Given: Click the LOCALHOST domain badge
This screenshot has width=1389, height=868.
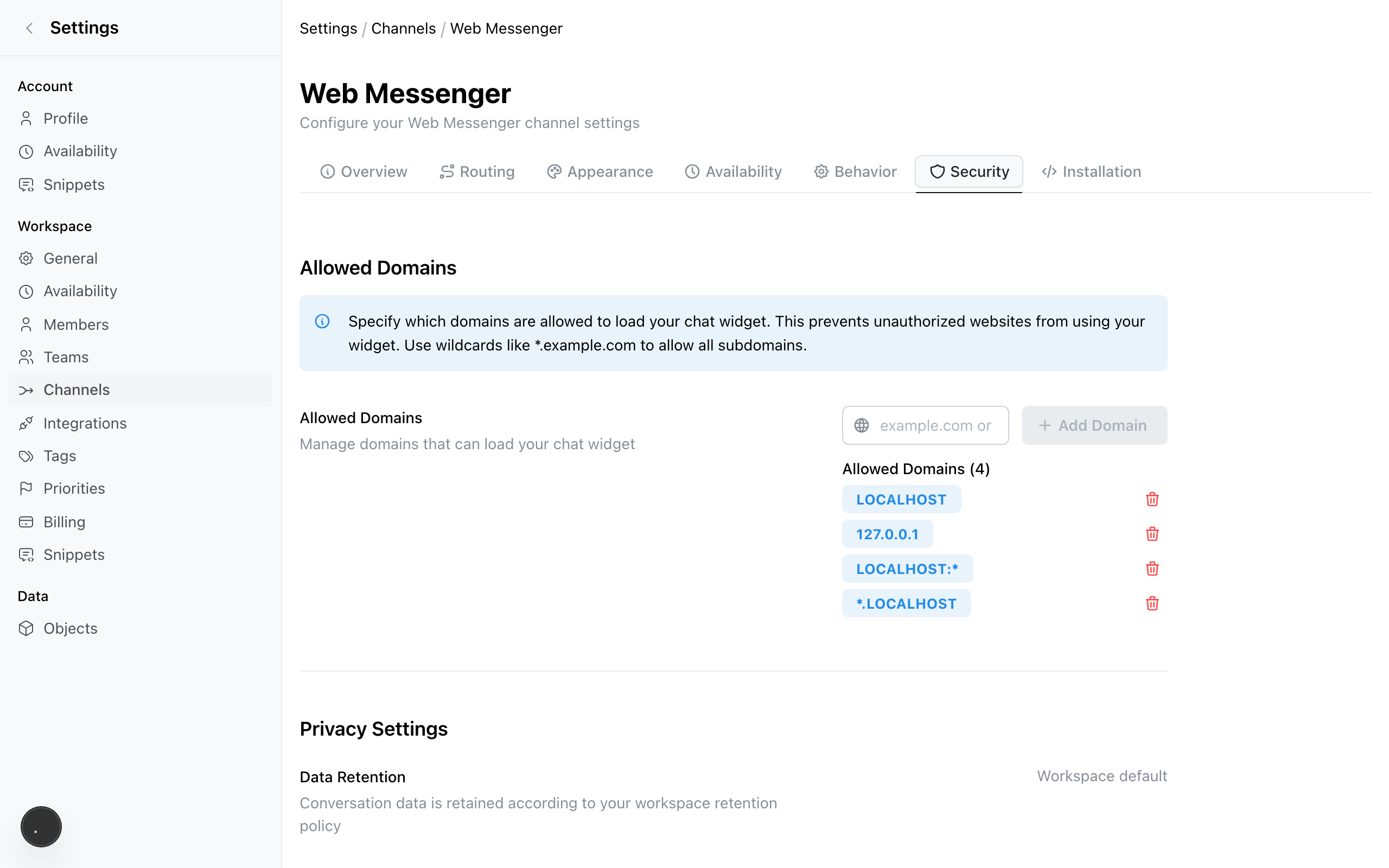Looking at the screenshot, I should click(x=901, y=500).
